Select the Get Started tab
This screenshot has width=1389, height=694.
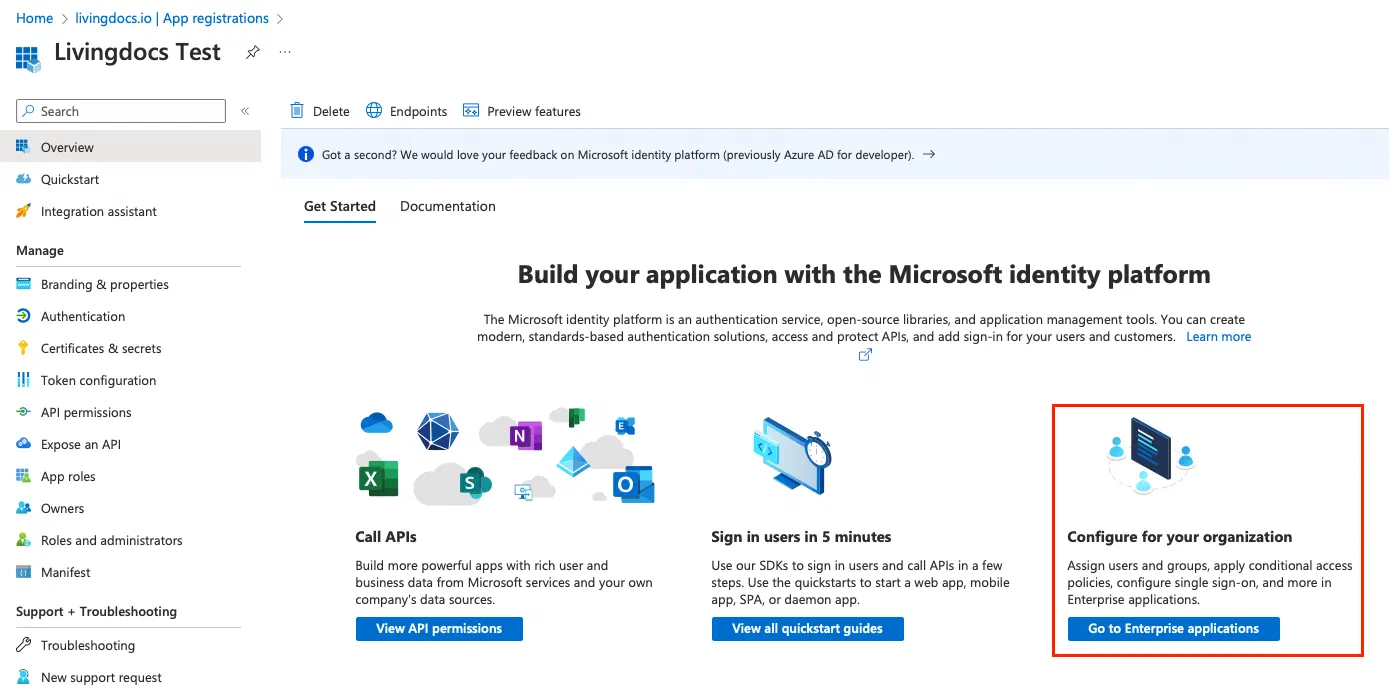[340, 206]
